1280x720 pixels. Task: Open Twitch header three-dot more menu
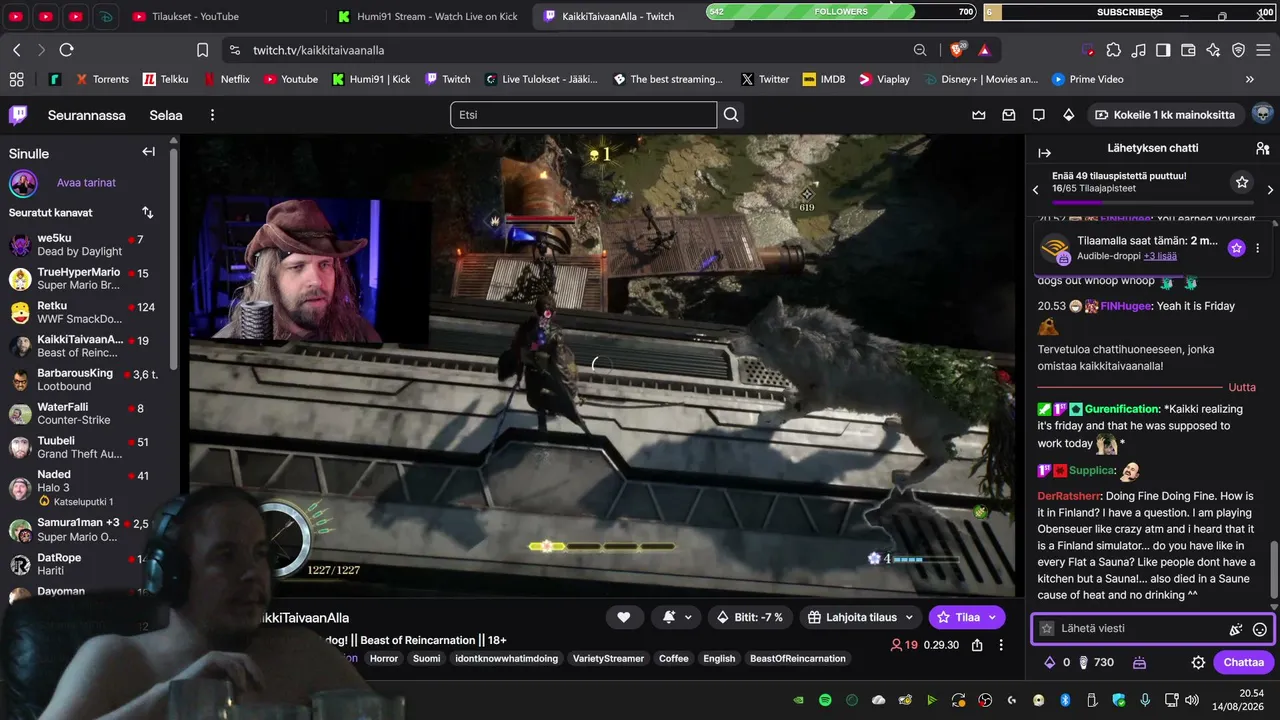(212, 115)
